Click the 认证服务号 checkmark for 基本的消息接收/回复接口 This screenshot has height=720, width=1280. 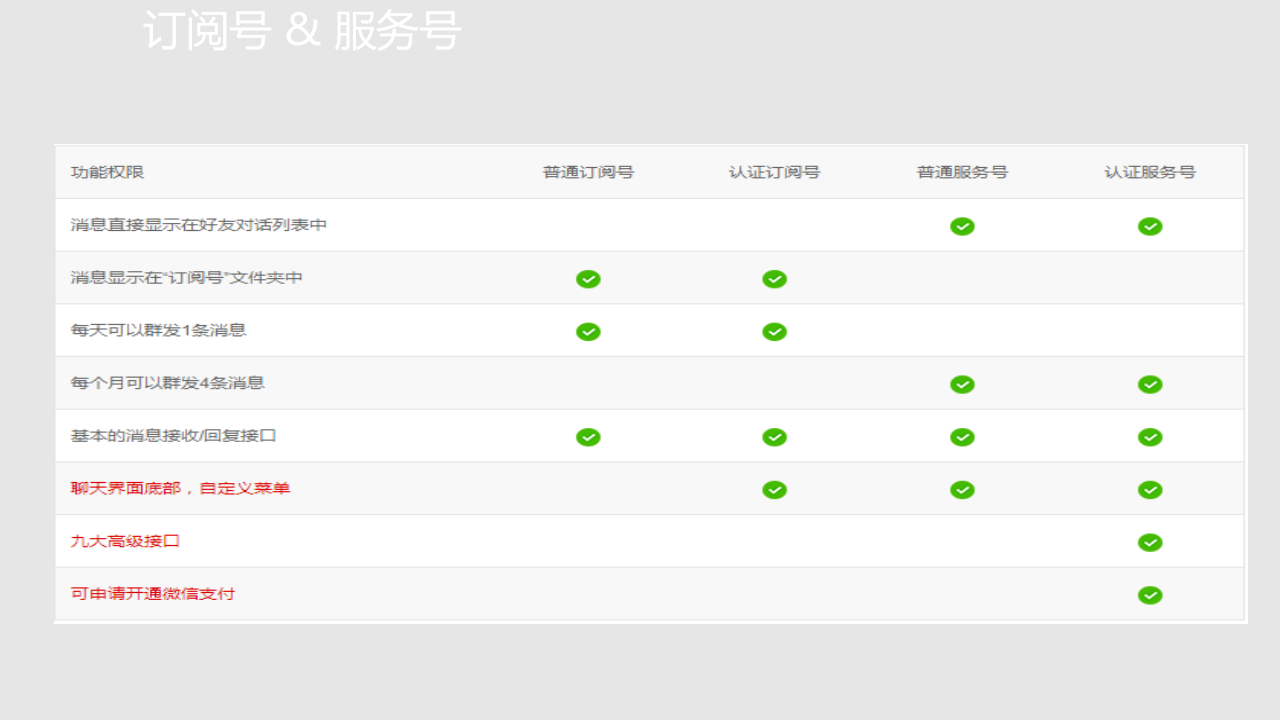1150,437
